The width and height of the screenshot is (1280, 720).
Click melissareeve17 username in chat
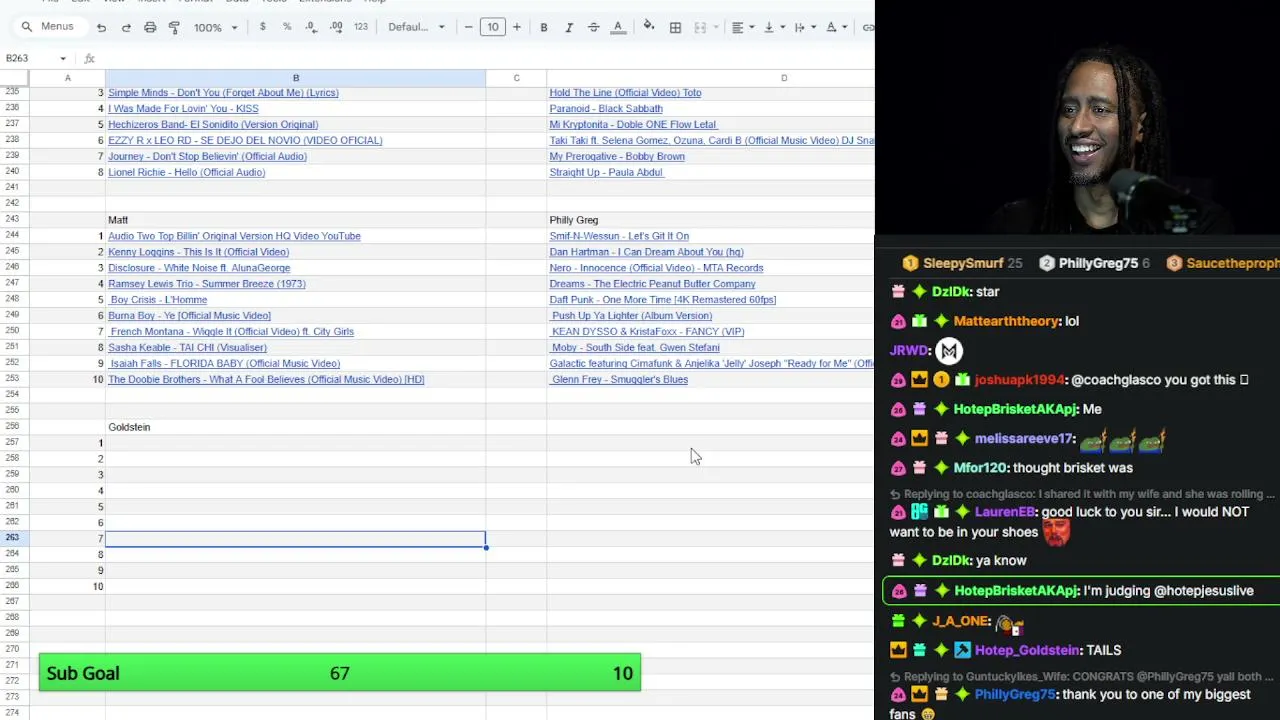click(1024, 438)
